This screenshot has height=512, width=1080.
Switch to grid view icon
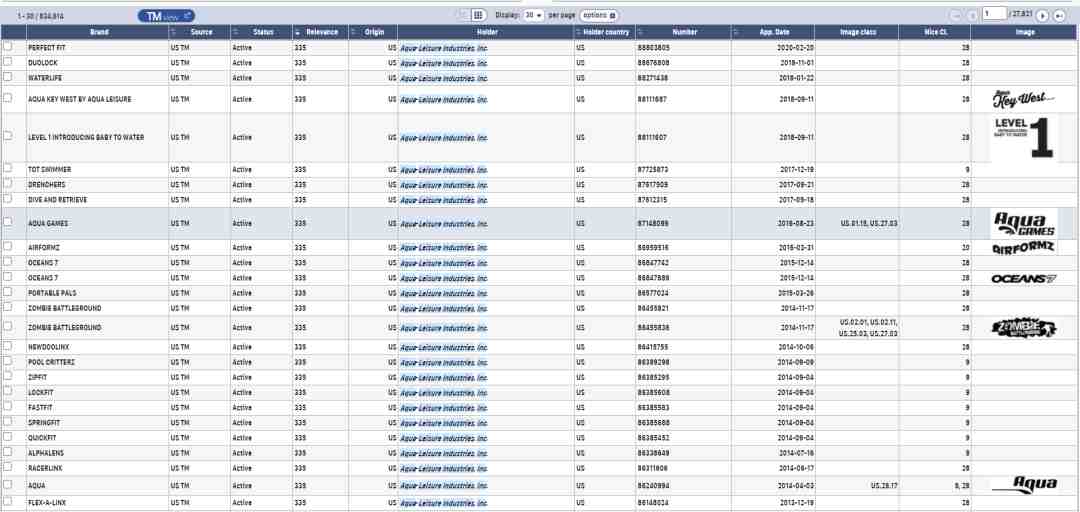pos(478,15)
